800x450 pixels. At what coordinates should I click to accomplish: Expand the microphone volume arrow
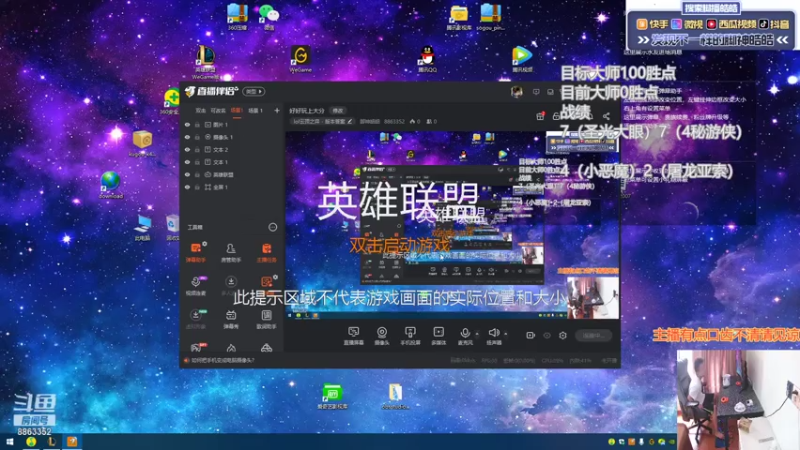(x=478, y=334)
